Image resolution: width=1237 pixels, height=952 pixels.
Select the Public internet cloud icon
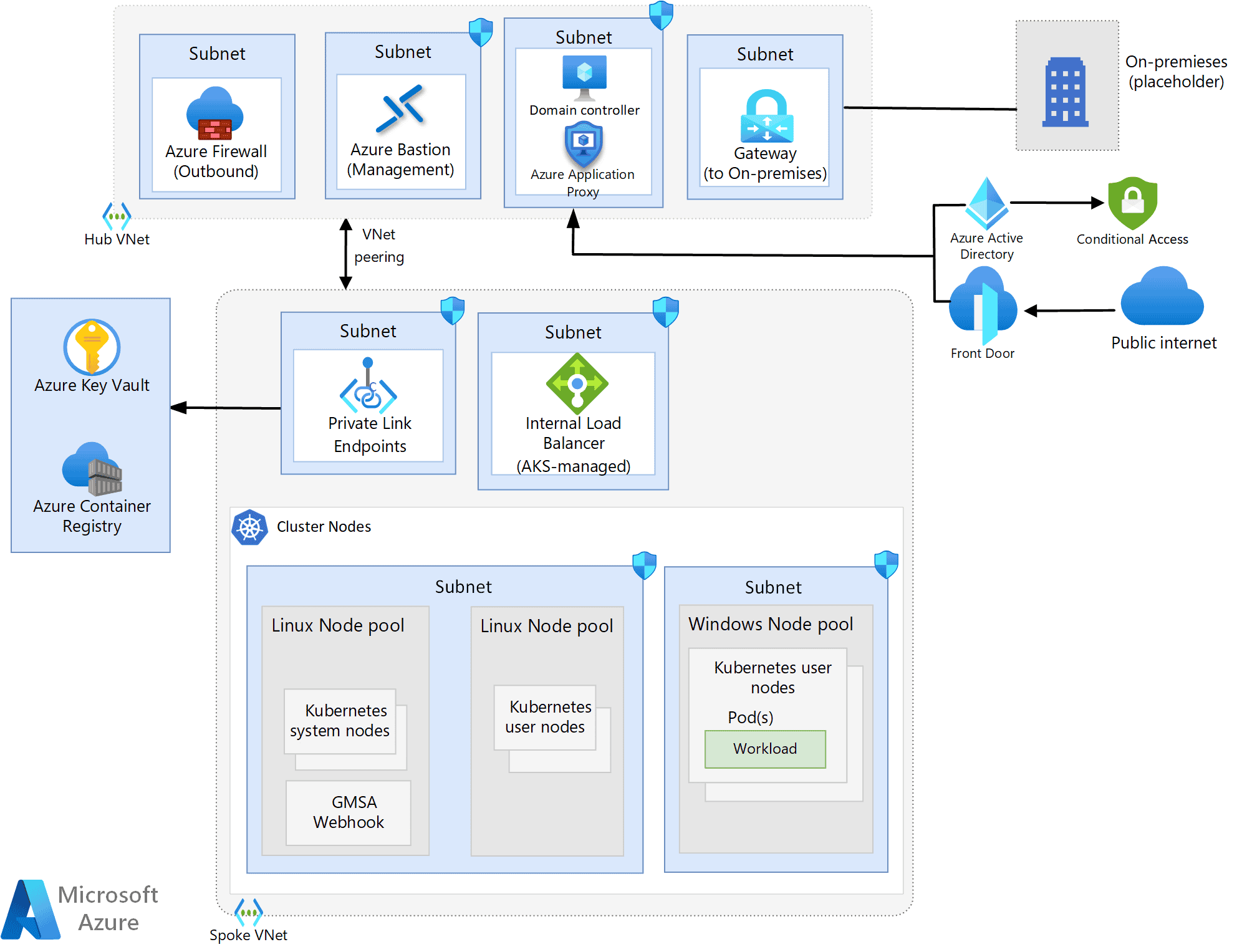pyautogui.click(x=1162, y=296)
